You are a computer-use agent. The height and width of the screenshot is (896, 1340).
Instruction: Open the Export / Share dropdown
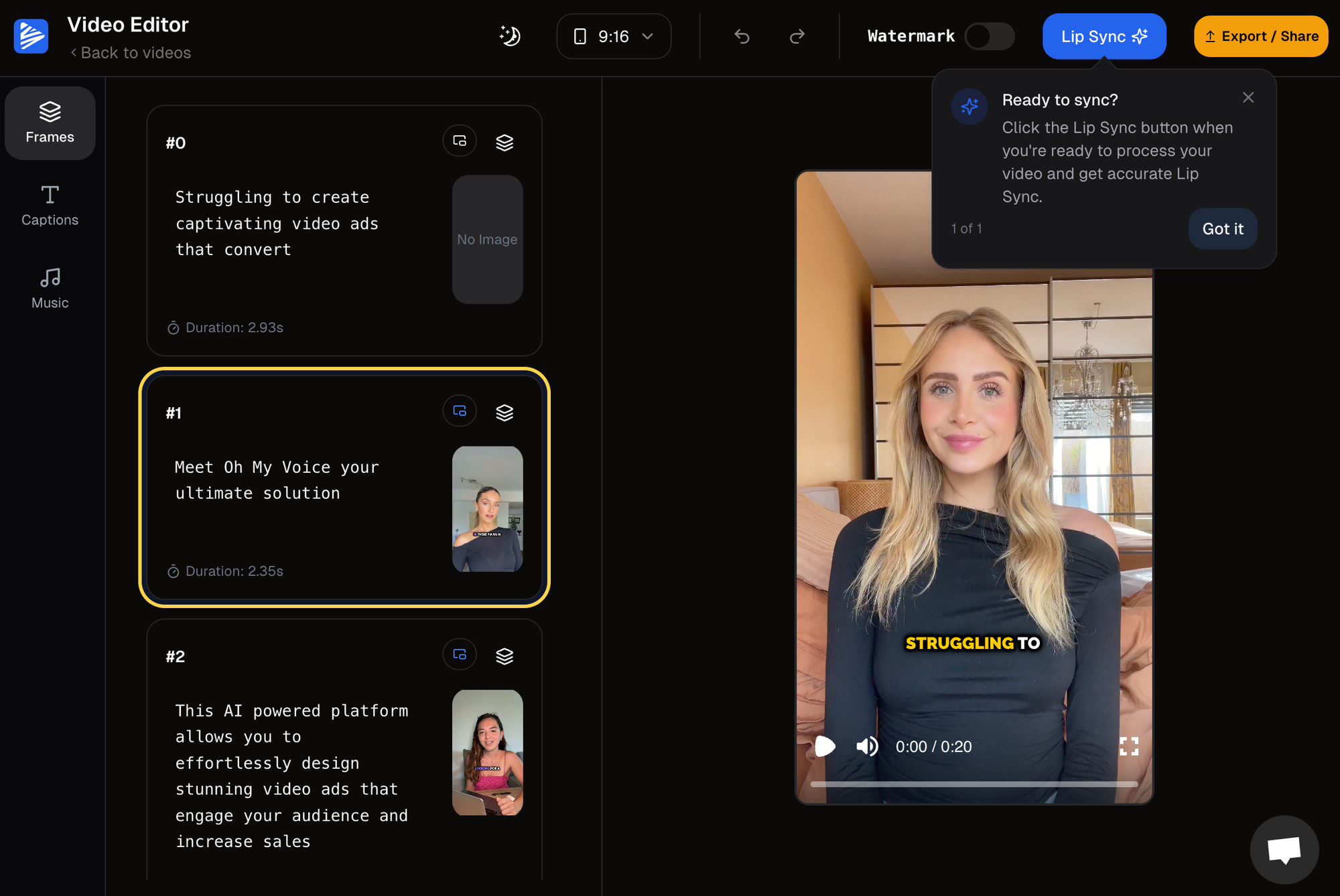pyautogui.click(x=1260, y=35)
